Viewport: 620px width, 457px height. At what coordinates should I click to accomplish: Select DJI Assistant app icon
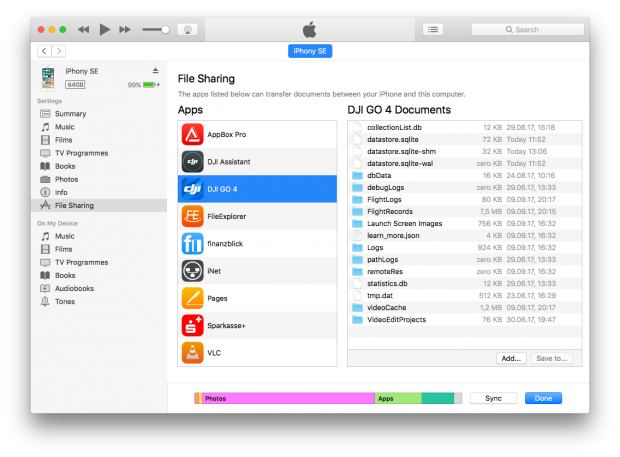(193, 162)
